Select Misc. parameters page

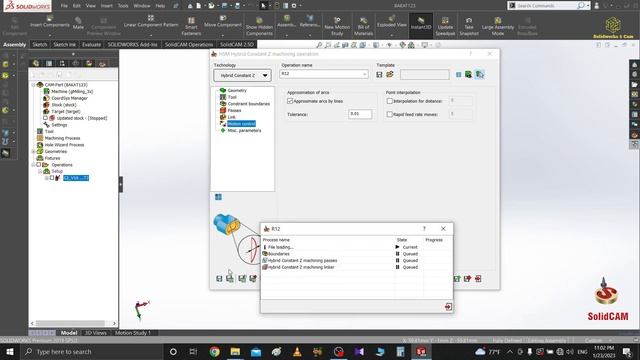pos(244,131)
